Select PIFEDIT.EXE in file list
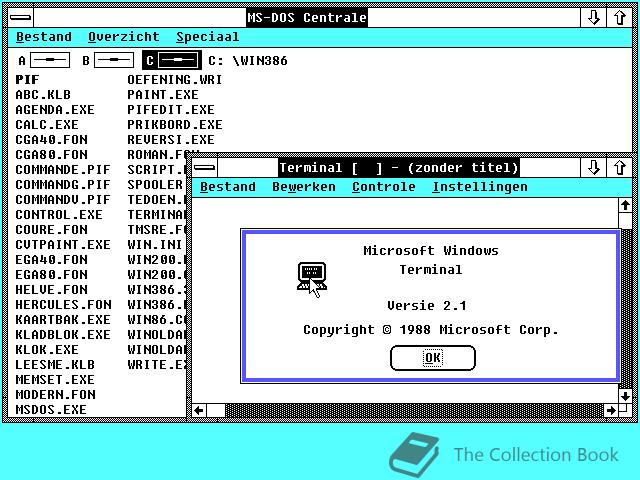This screenshot has width=640, height=480. (171, 109)
